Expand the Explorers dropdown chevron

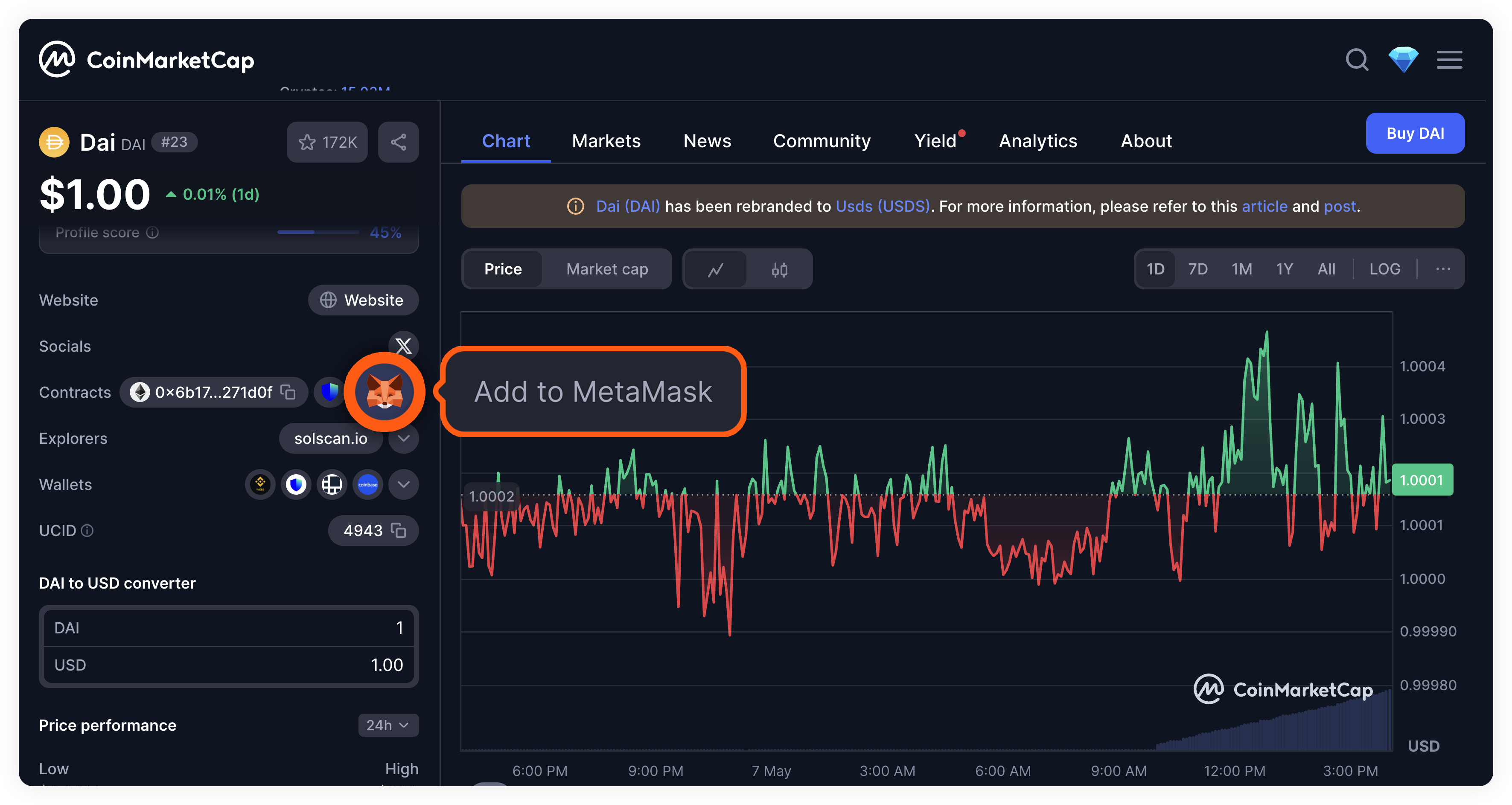pos(404,439)
